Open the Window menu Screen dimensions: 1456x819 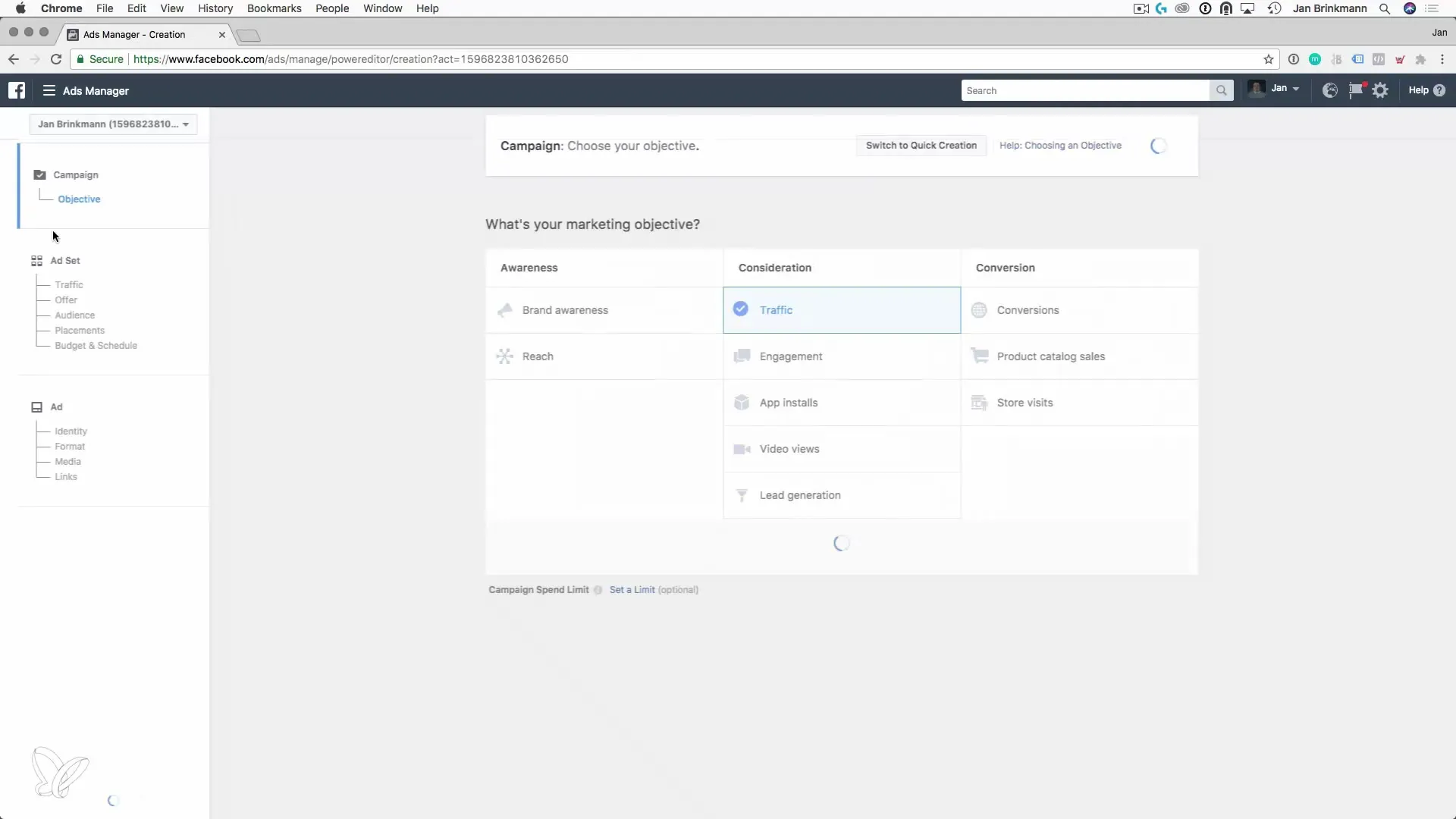[382, 8]
